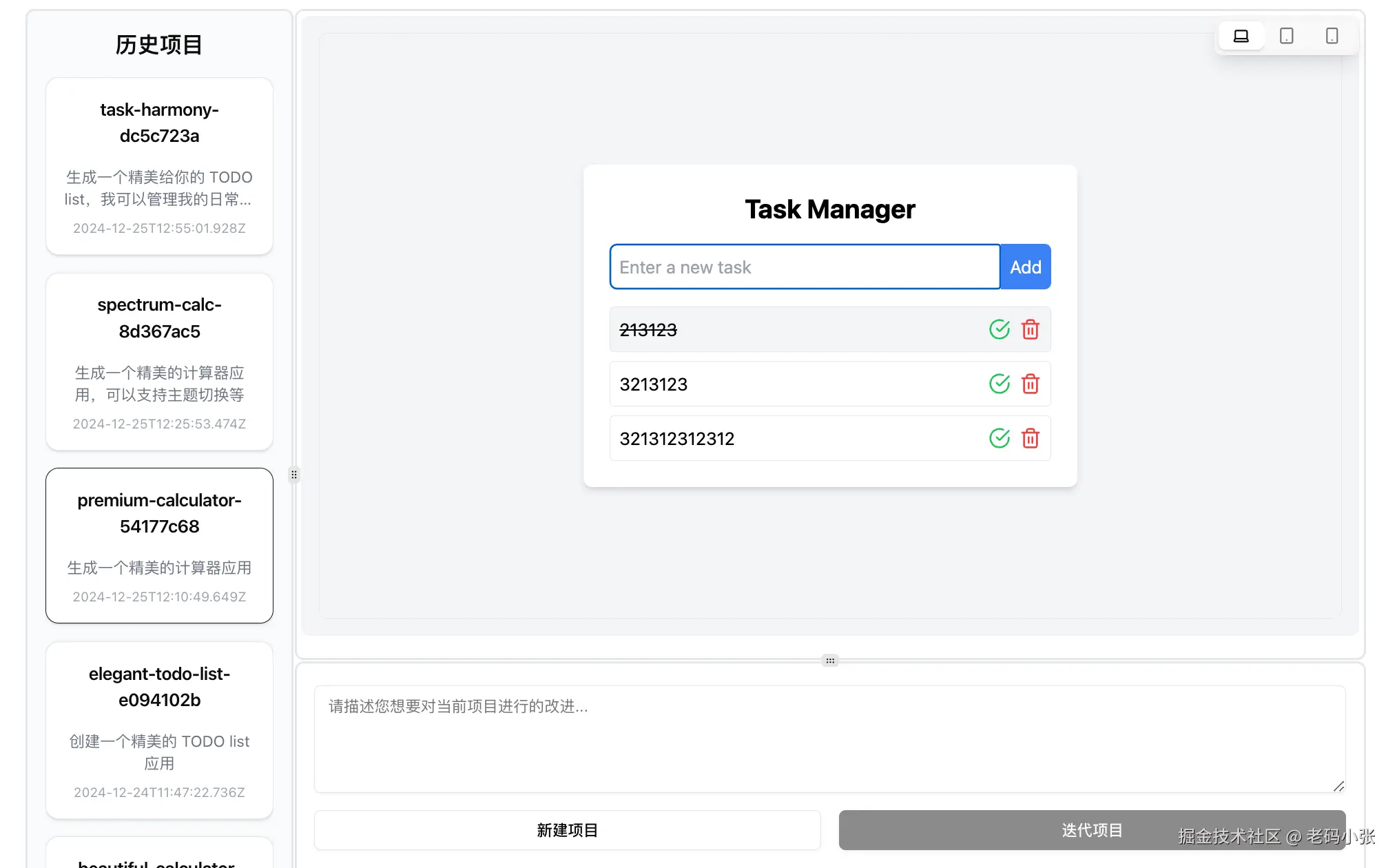Switch to laptop preview mode
The height and width of the screenshot is (868, 1397).
click(1241, 36)
